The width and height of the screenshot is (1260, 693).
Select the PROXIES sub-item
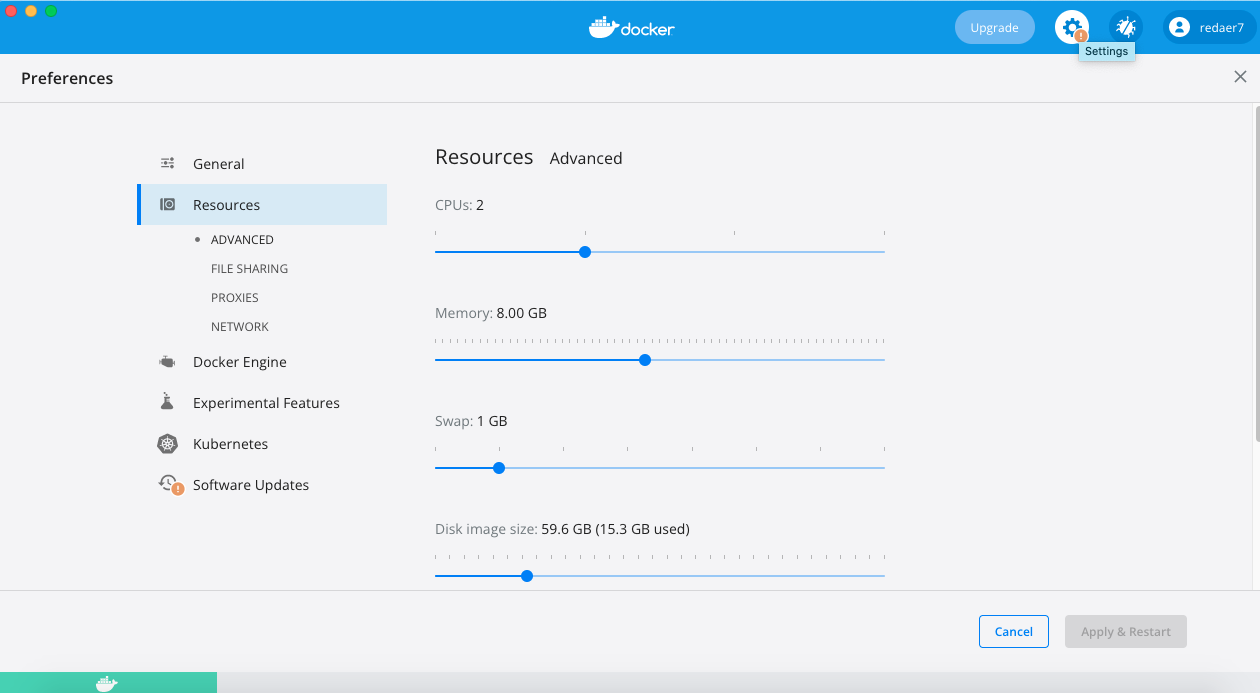(x=235, y=298)
